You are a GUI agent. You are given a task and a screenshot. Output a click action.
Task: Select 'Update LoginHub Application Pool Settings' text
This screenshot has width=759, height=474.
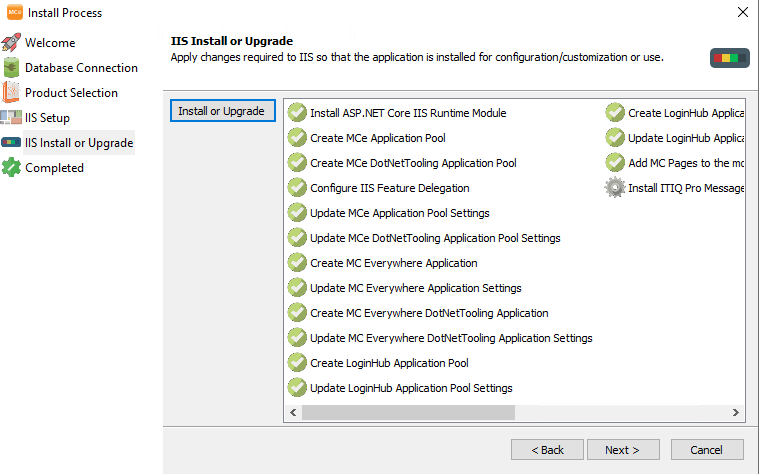pyautogui.click(x=411, y=388)
